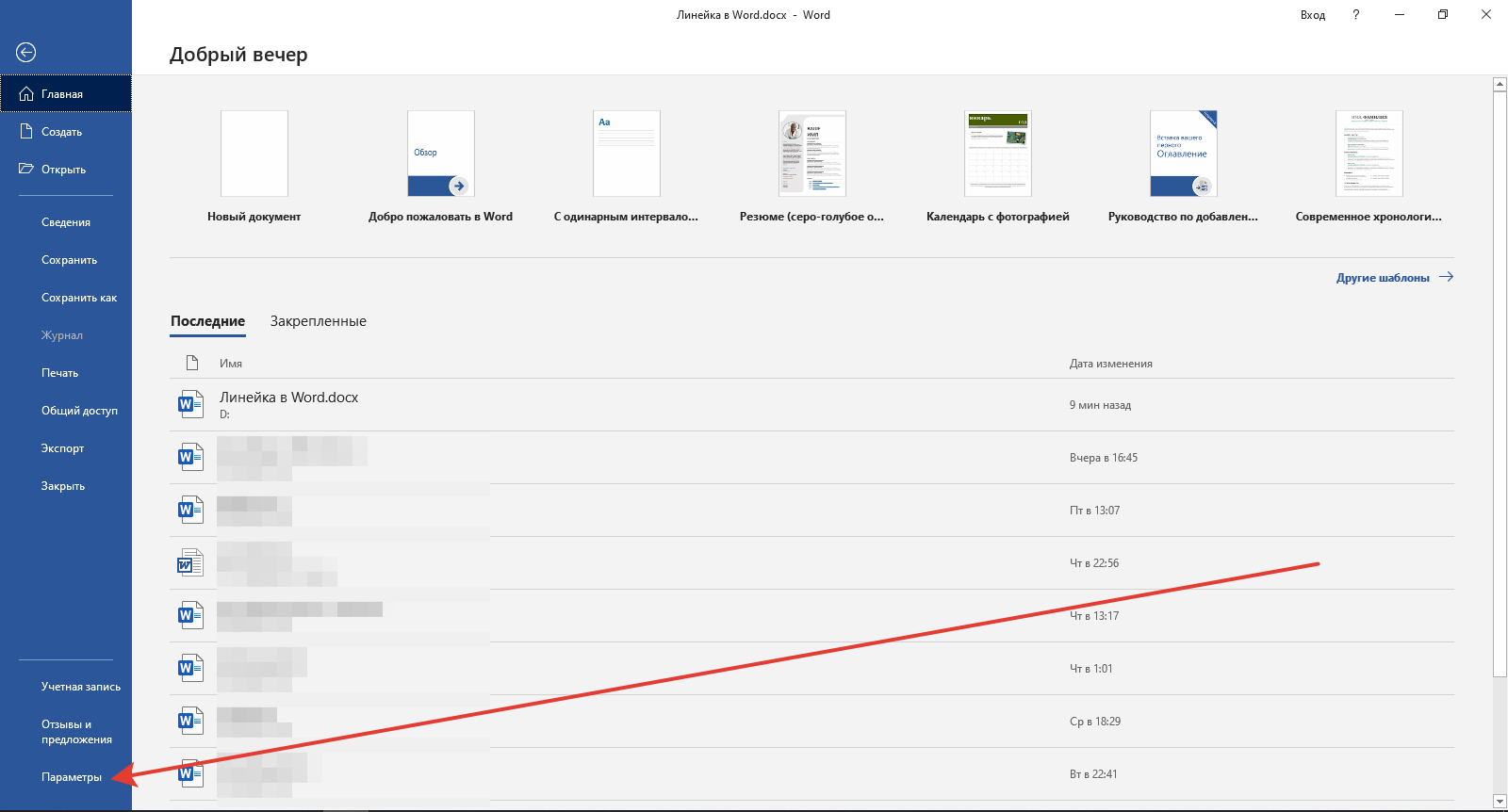Switch to the Закрепленные tab

319,321
